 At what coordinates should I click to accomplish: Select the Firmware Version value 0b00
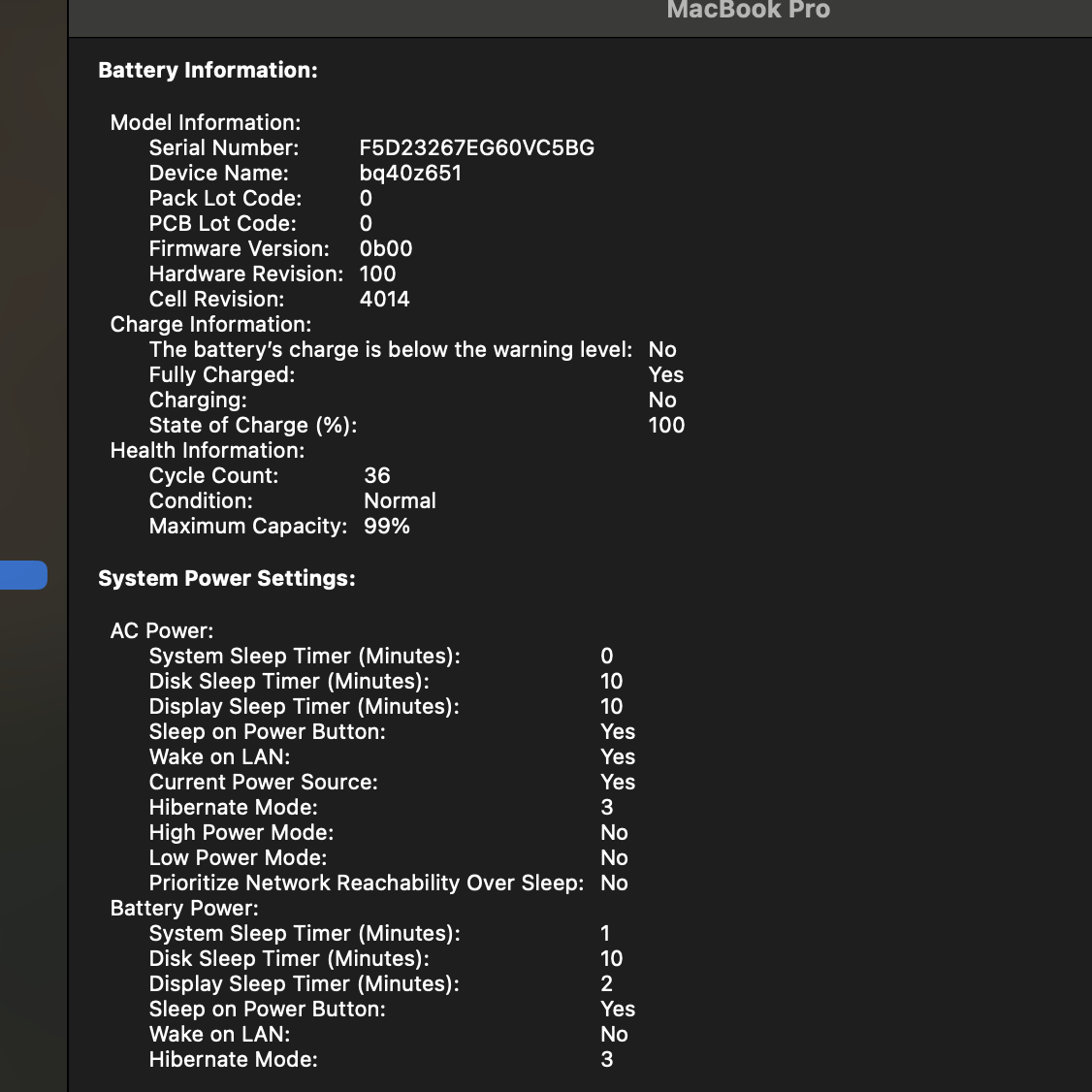386,248
